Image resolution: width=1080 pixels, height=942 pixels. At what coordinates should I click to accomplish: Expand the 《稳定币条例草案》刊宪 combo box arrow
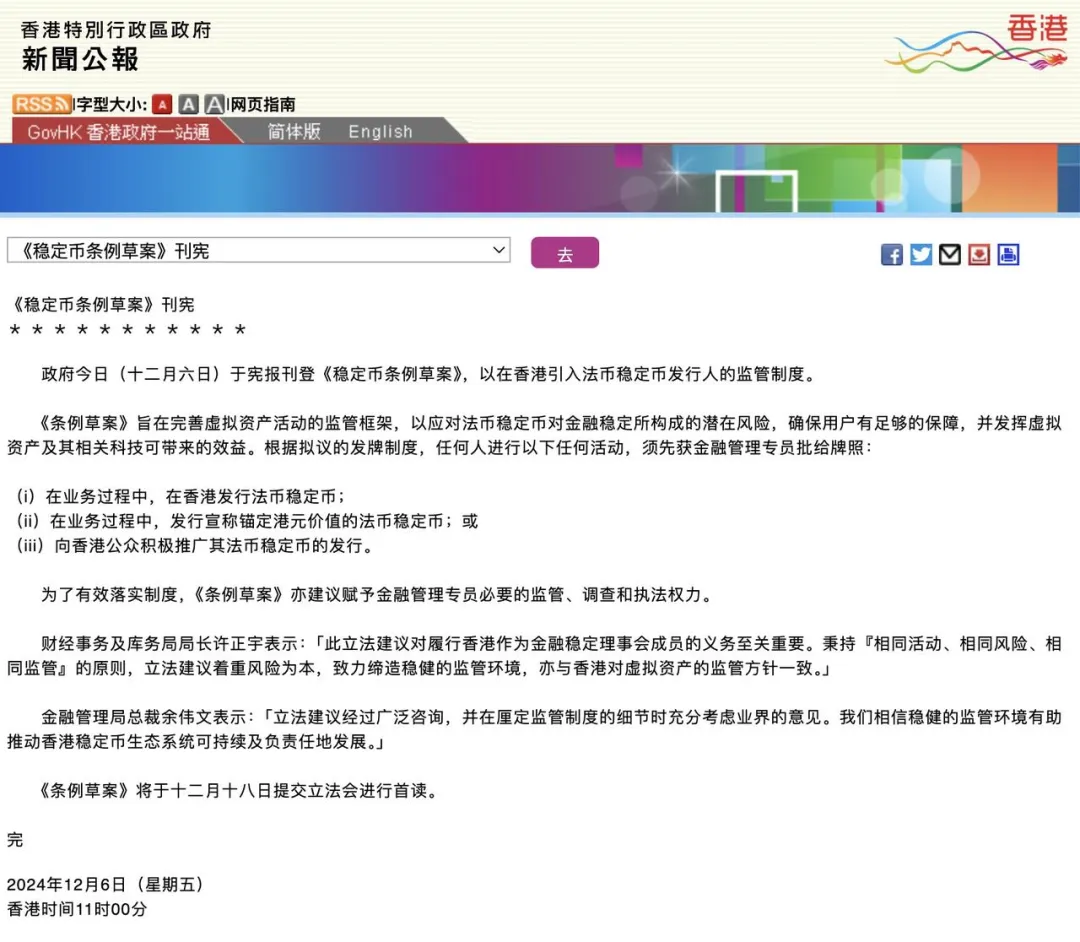(x=499, y=250)
